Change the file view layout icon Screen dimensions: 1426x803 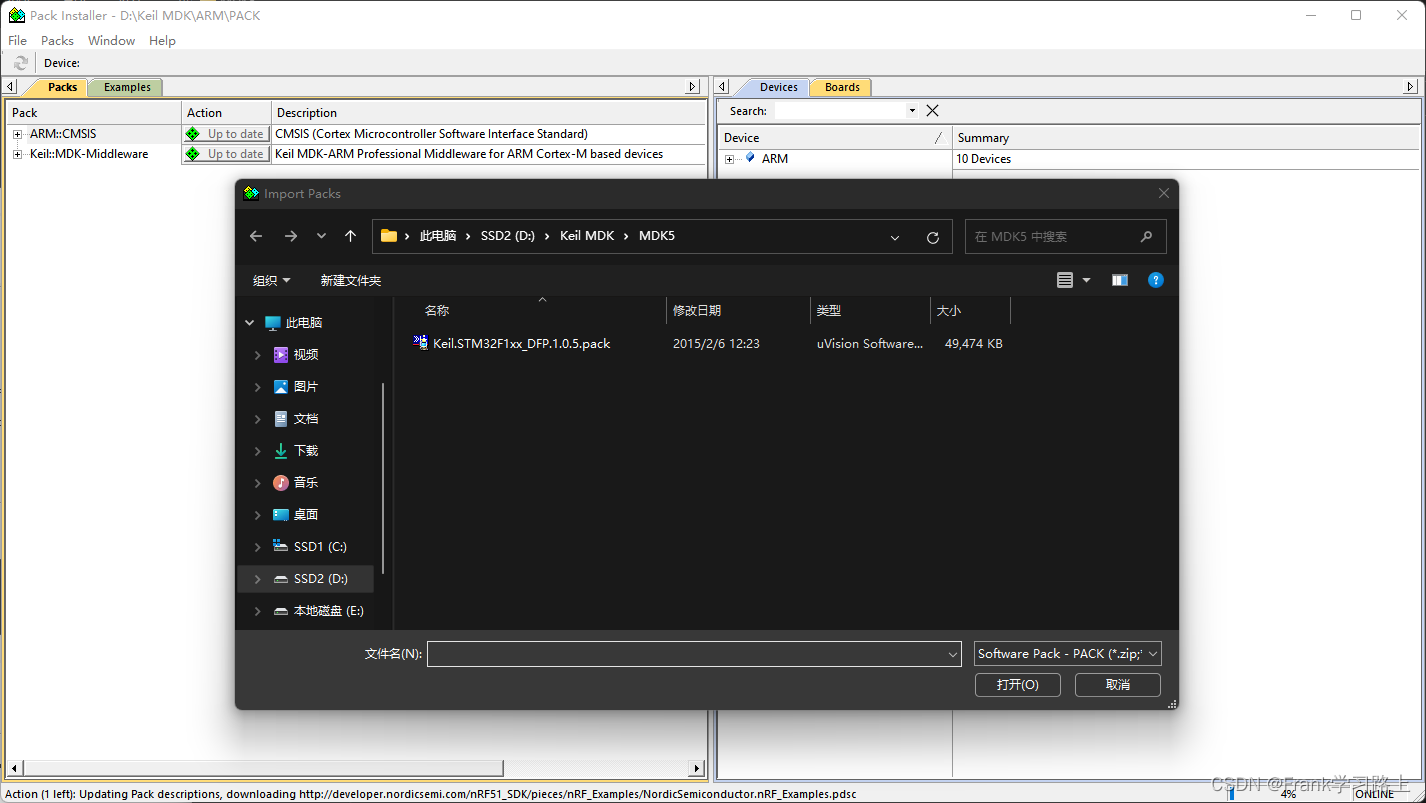[1065, 280]
